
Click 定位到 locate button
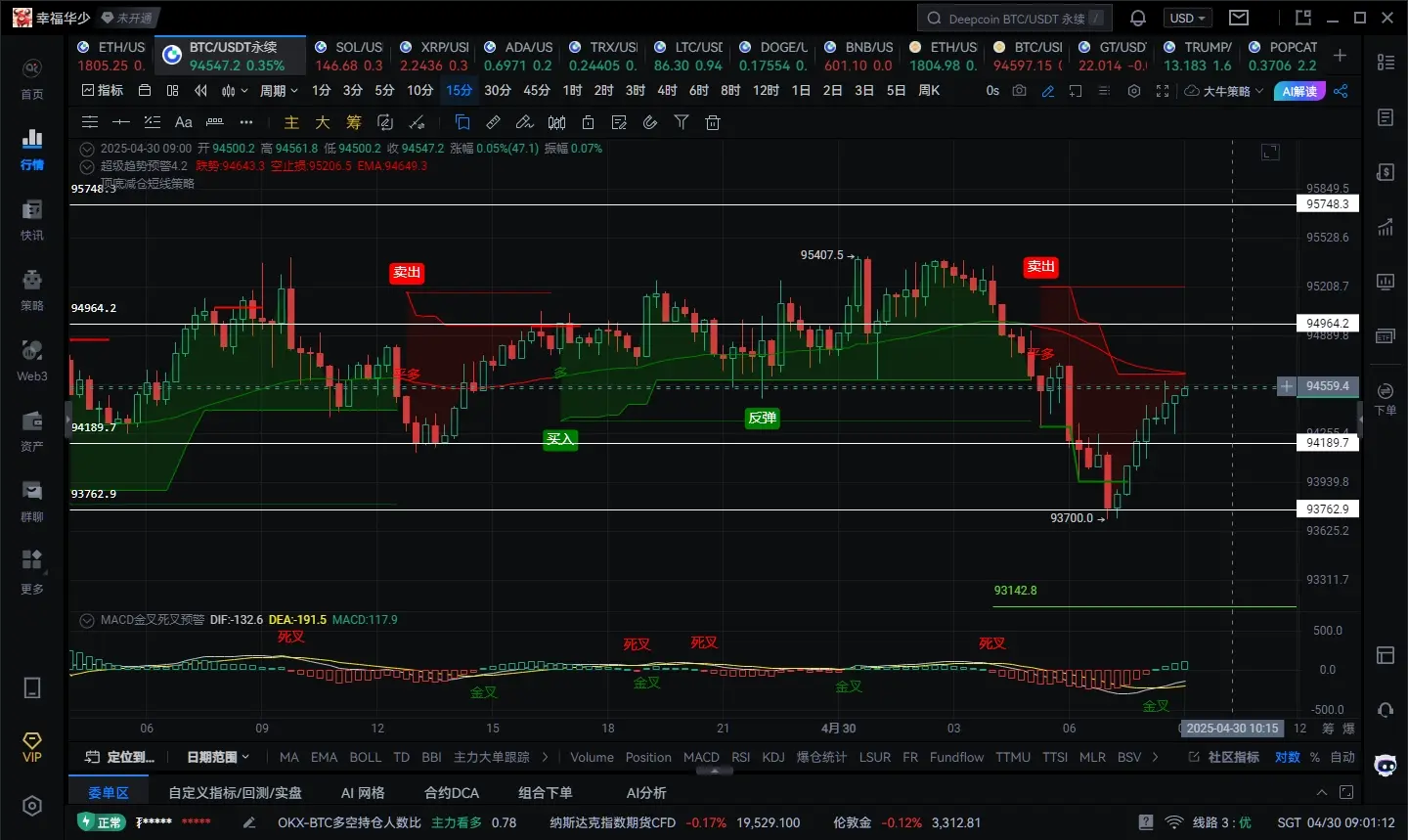coord(120,757)
